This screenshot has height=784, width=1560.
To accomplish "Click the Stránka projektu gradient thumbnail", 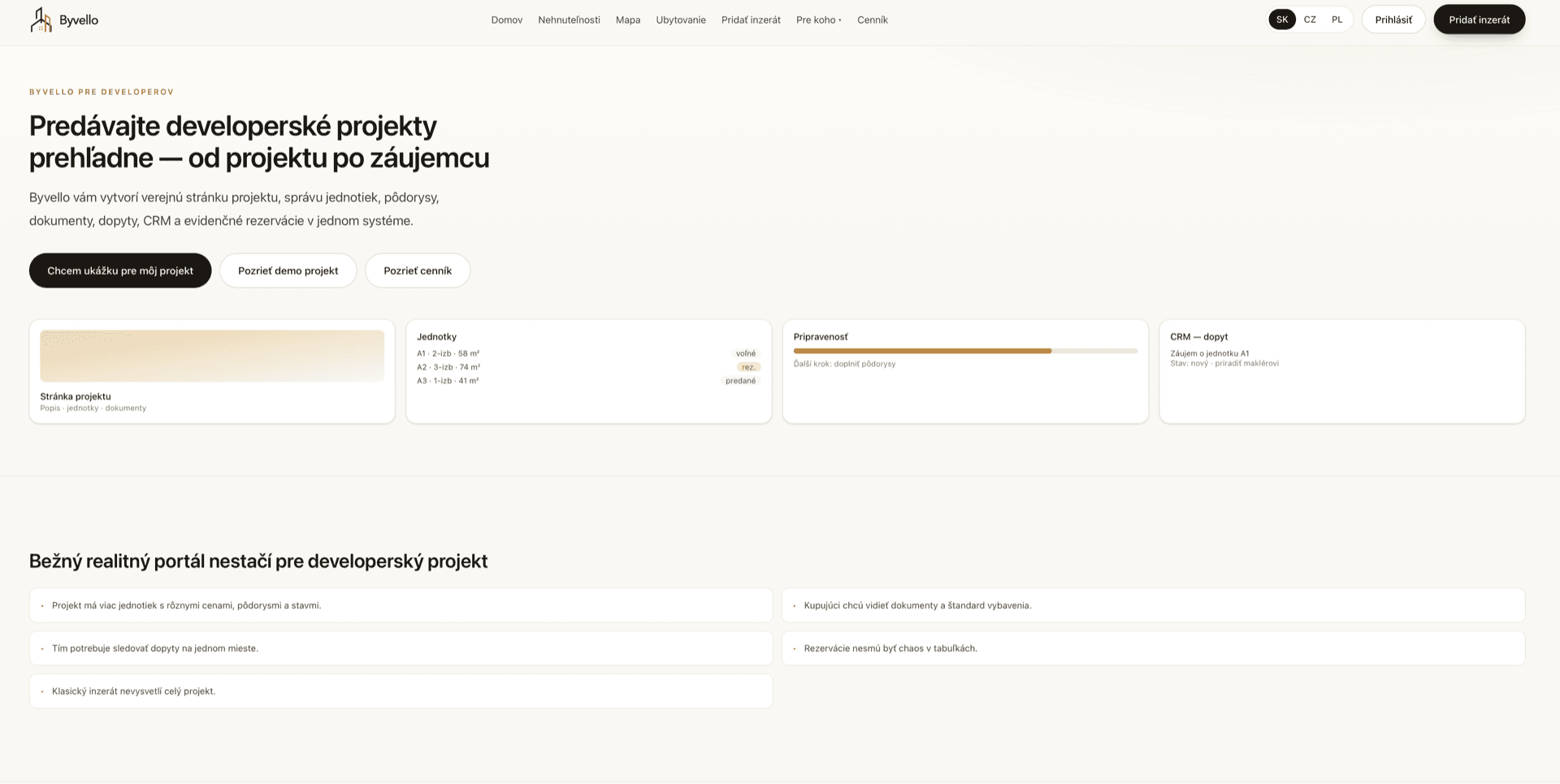I will coord(212,356).
